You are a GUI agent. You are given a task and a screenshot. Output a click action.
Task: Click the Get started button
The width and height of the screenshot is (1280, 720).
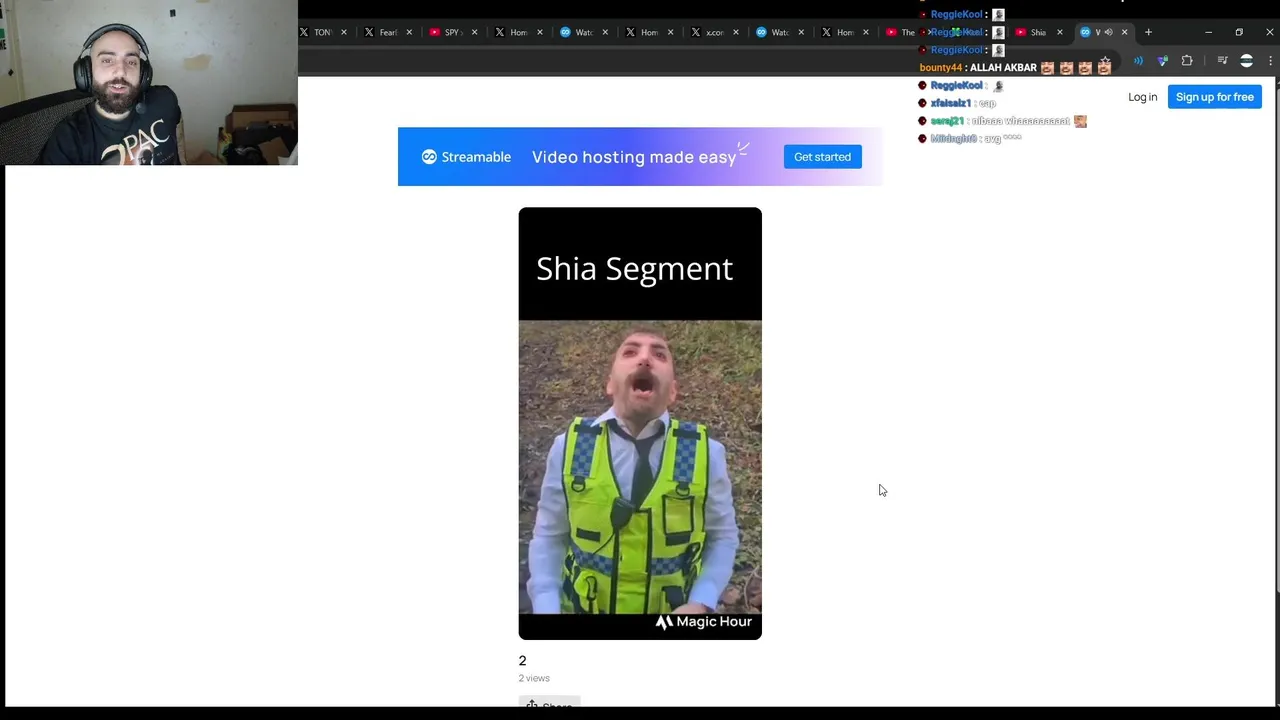pyautogui.click(x=822, y=157)
